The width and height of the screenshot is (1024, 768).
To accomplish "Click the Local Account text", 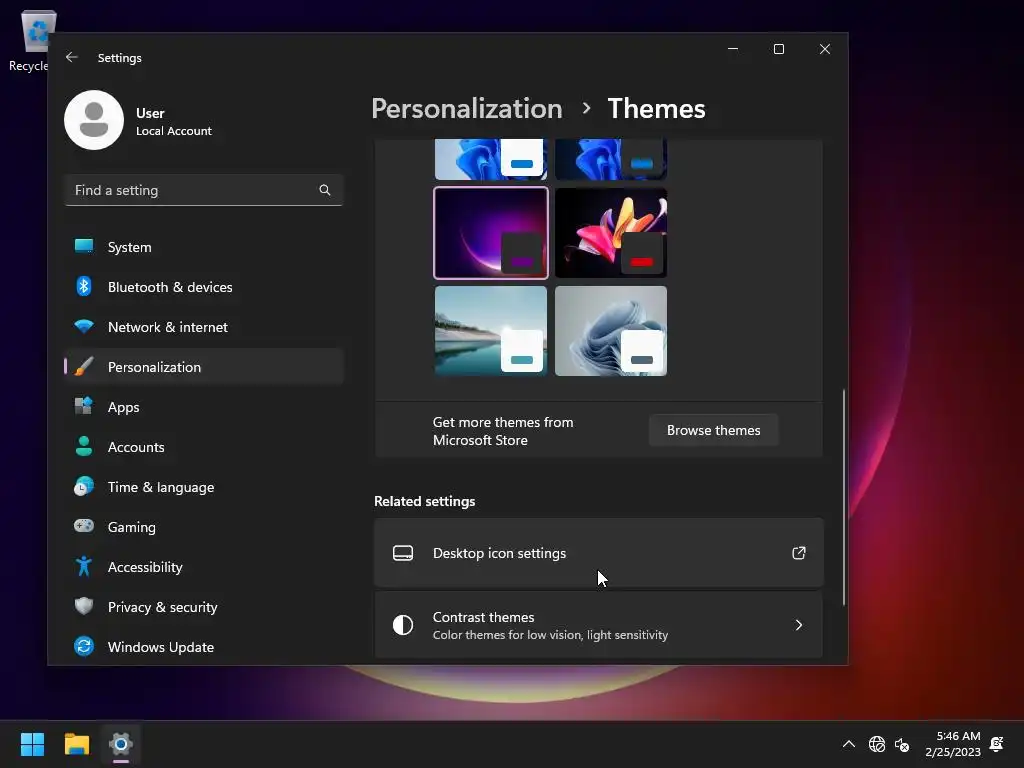I will [174, 131].
